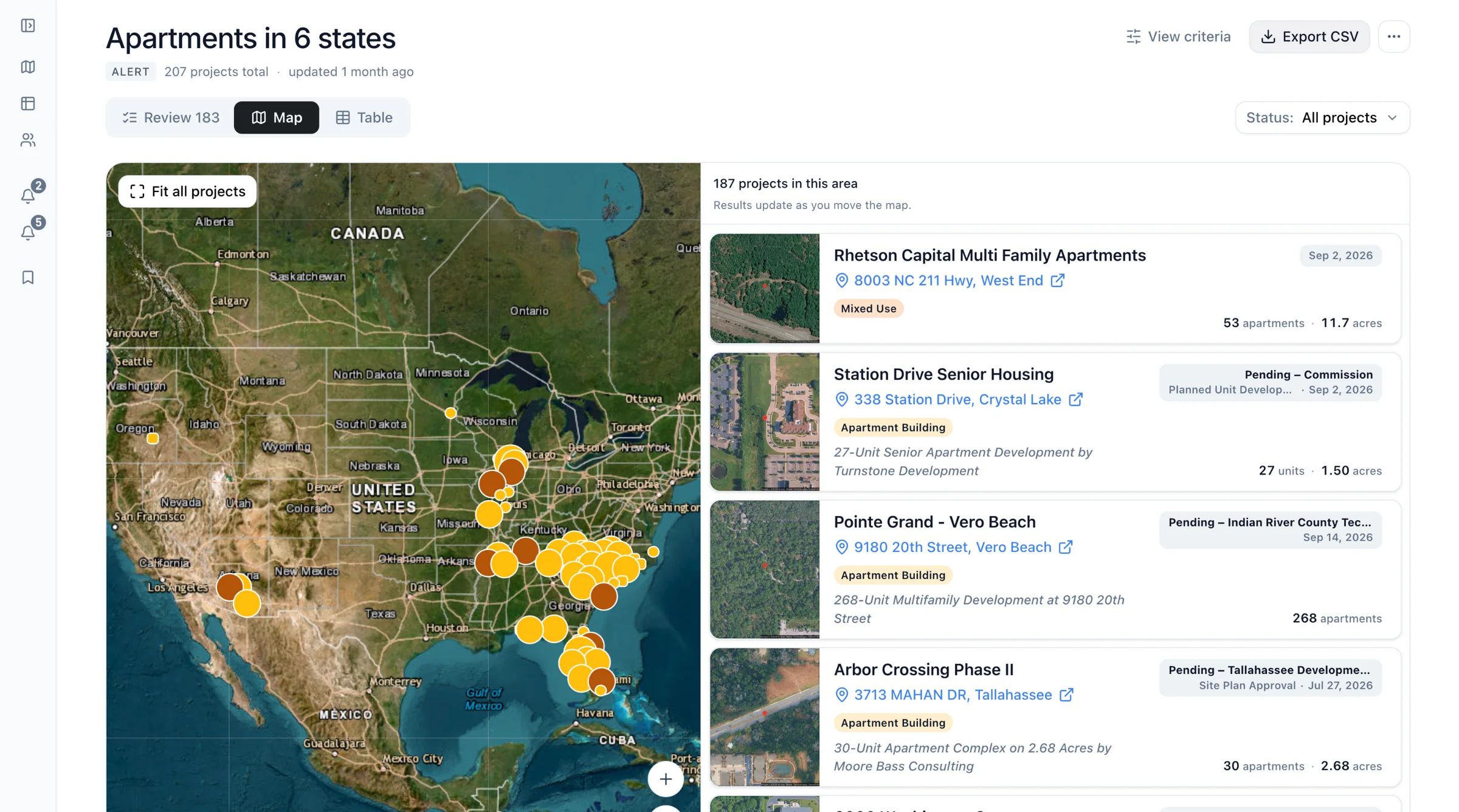Click the three-dot more options button
Image resolution: width=1459 pixels, height=812 pixels.
[1393, 36]
